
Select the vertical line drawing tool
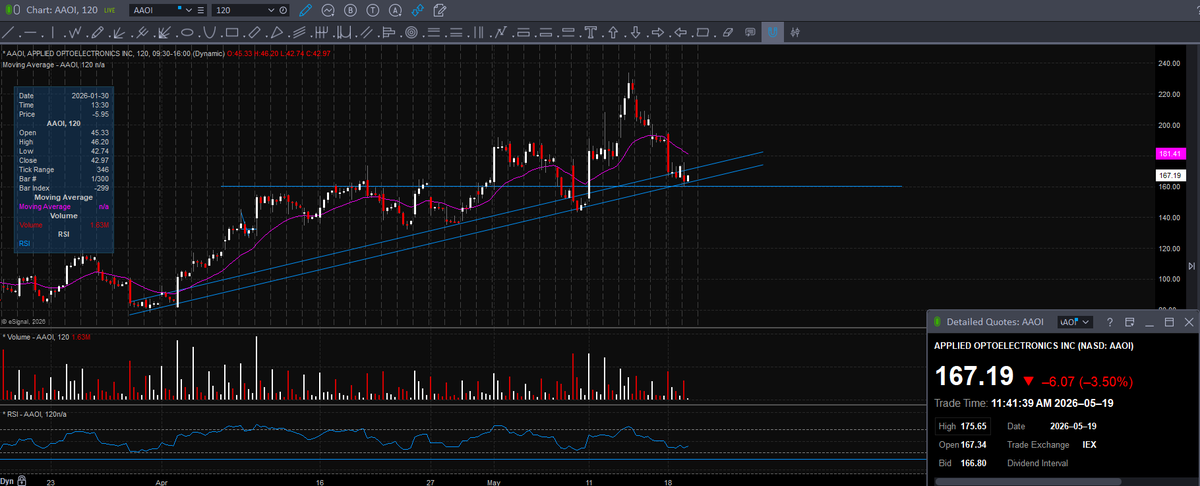pos(52,33)
